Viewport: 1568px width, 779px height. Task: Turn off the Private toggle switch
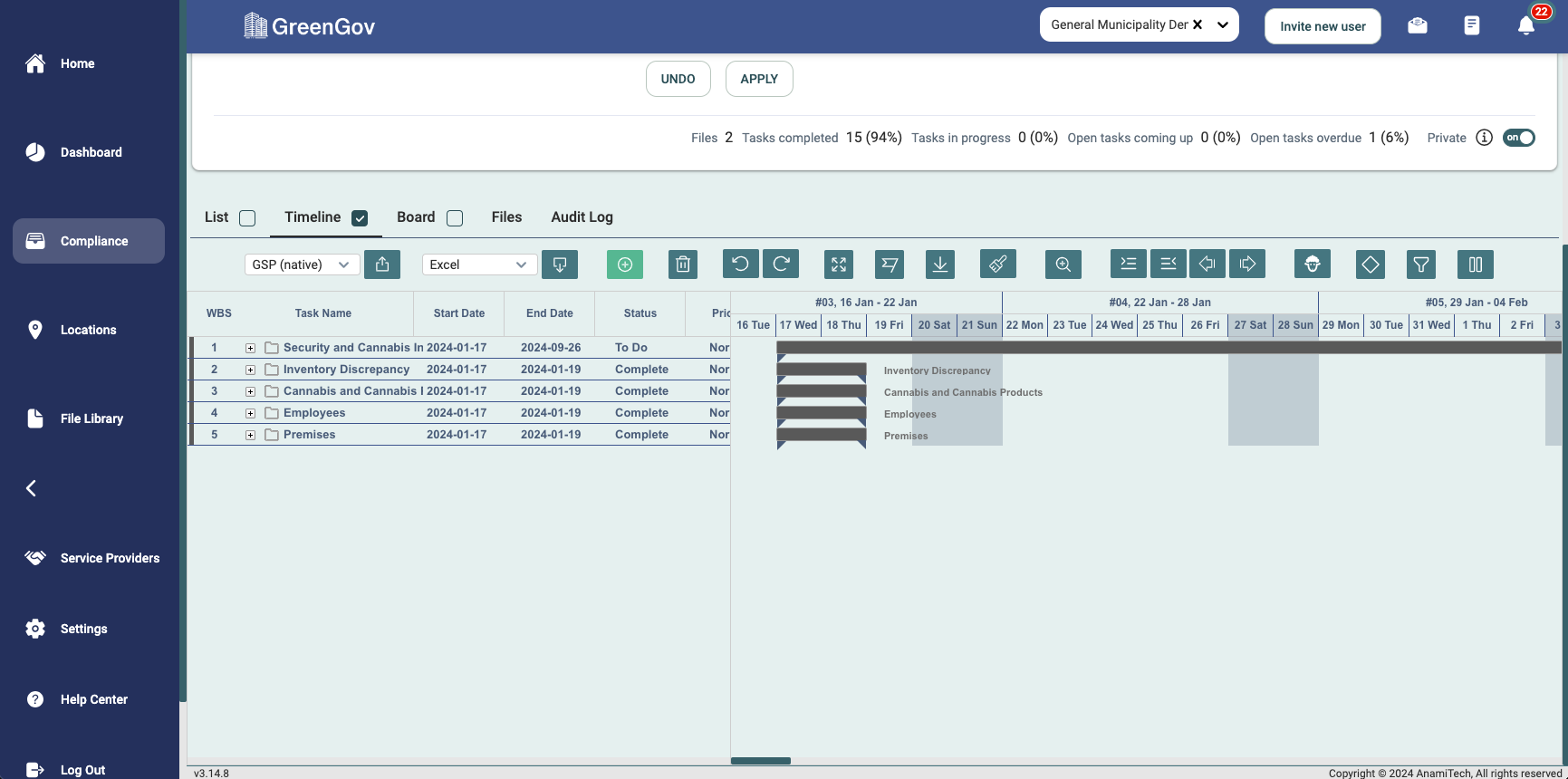pyautogui.click(x=1519, y=138)
